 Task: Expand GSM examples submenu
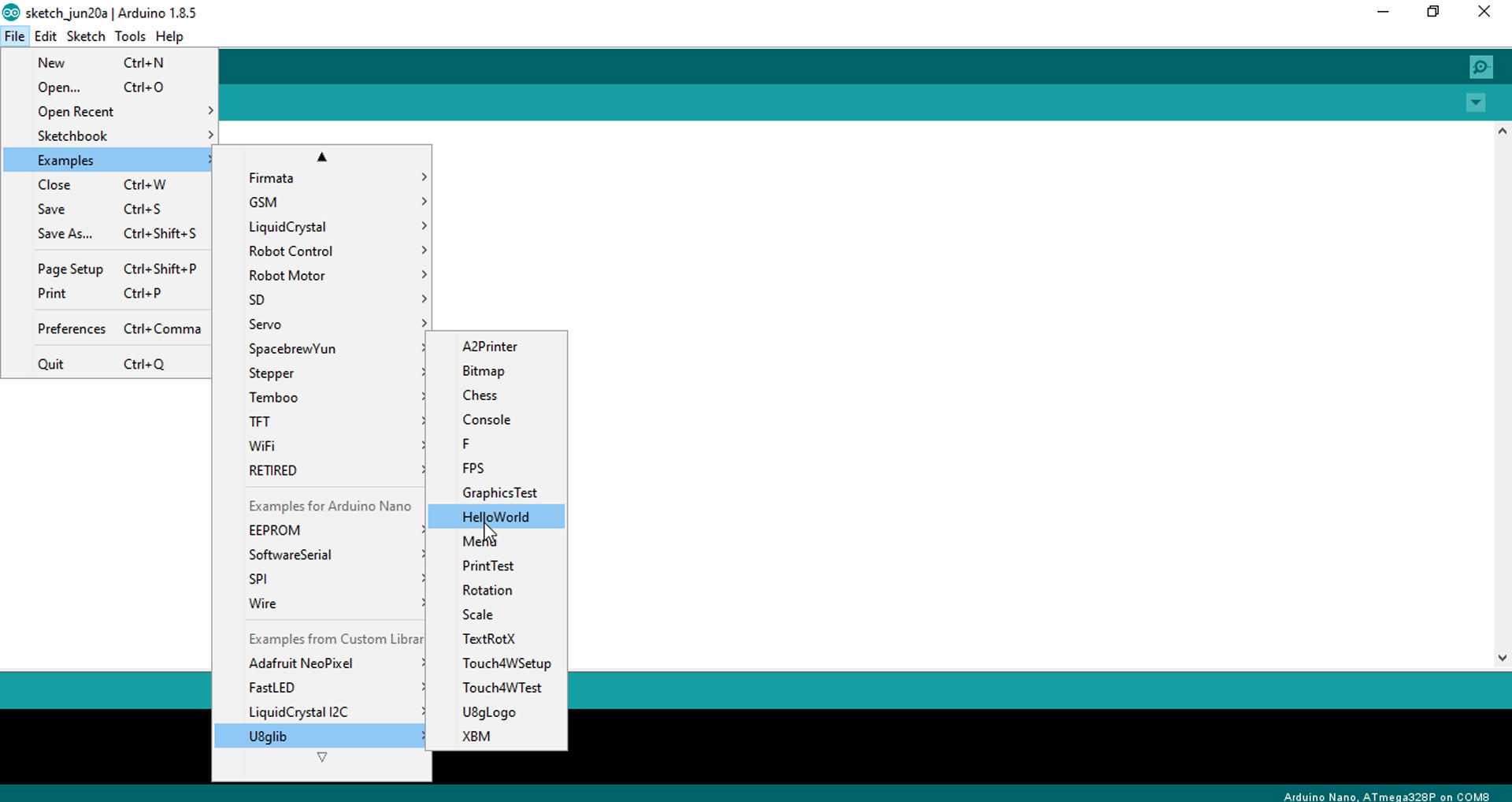(x=322, y=202)
